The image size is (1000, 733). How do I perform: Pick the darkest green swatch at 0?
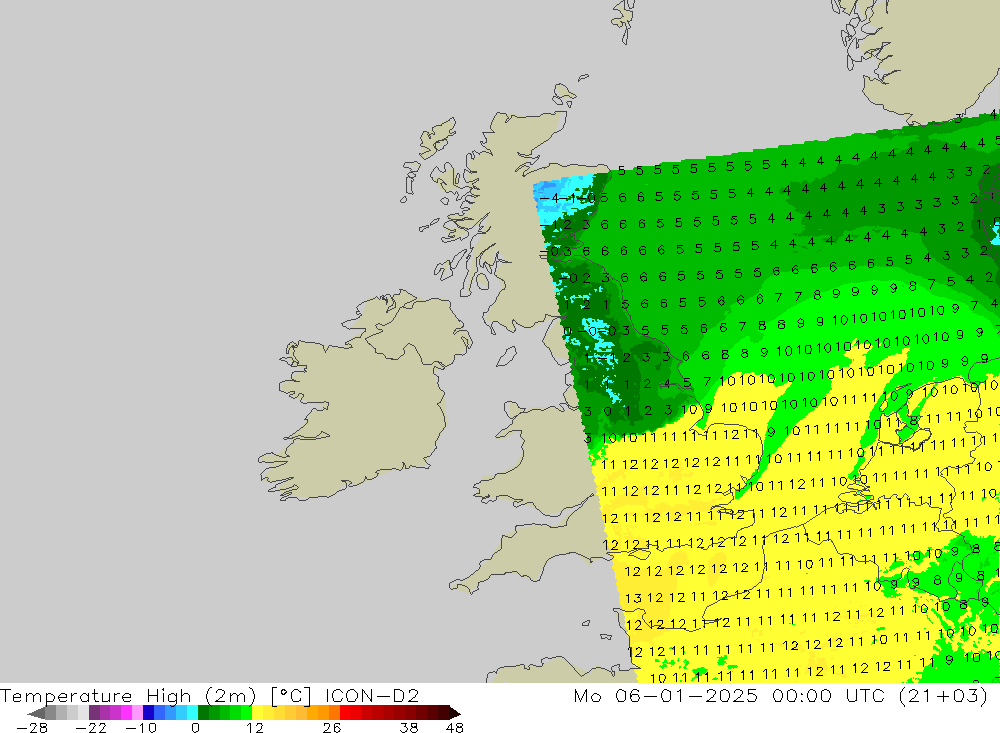[203, 713]
